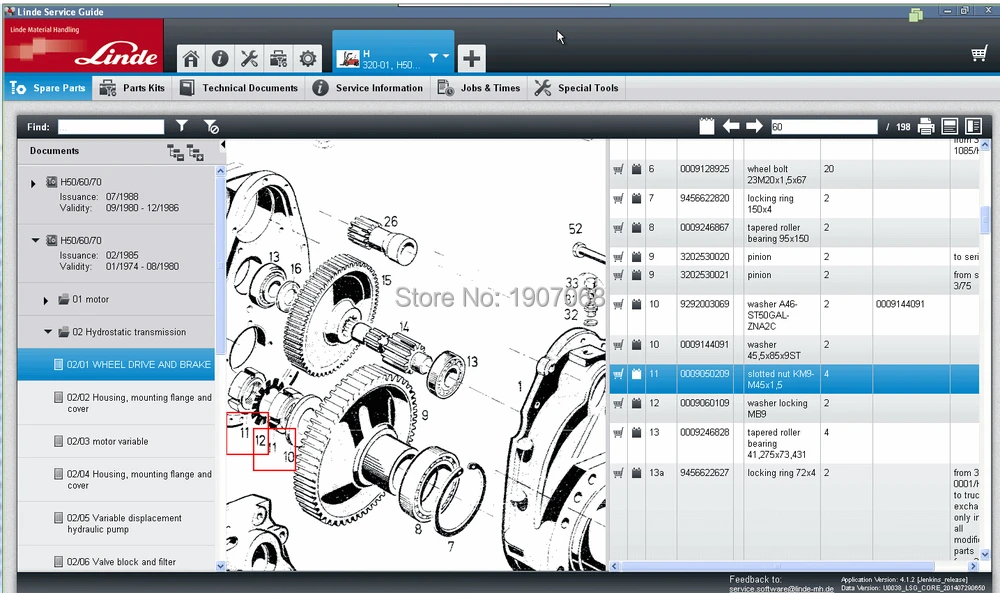Click callout 26 in the diagram
Screen dimensions: 1000x593
coord(391,221)
